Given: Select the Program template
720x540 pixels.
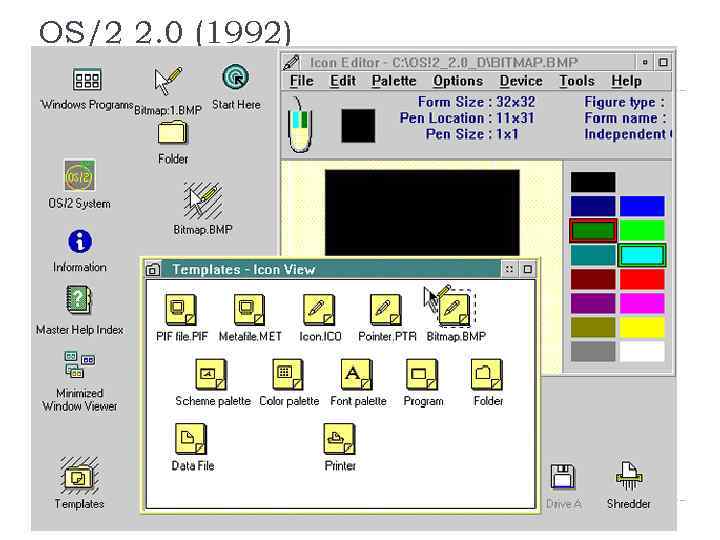Looking at the screenshot, I should click(x=422, y=374).
